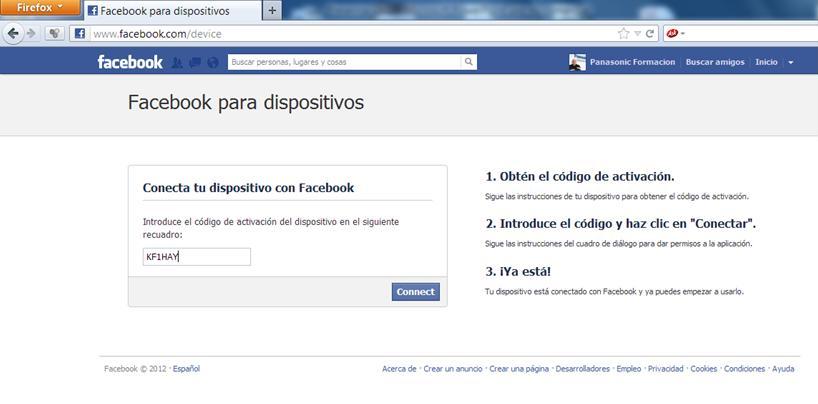Open new tab with plus button
This screenshot has width=818, height=404.
(x=272, y=10)
